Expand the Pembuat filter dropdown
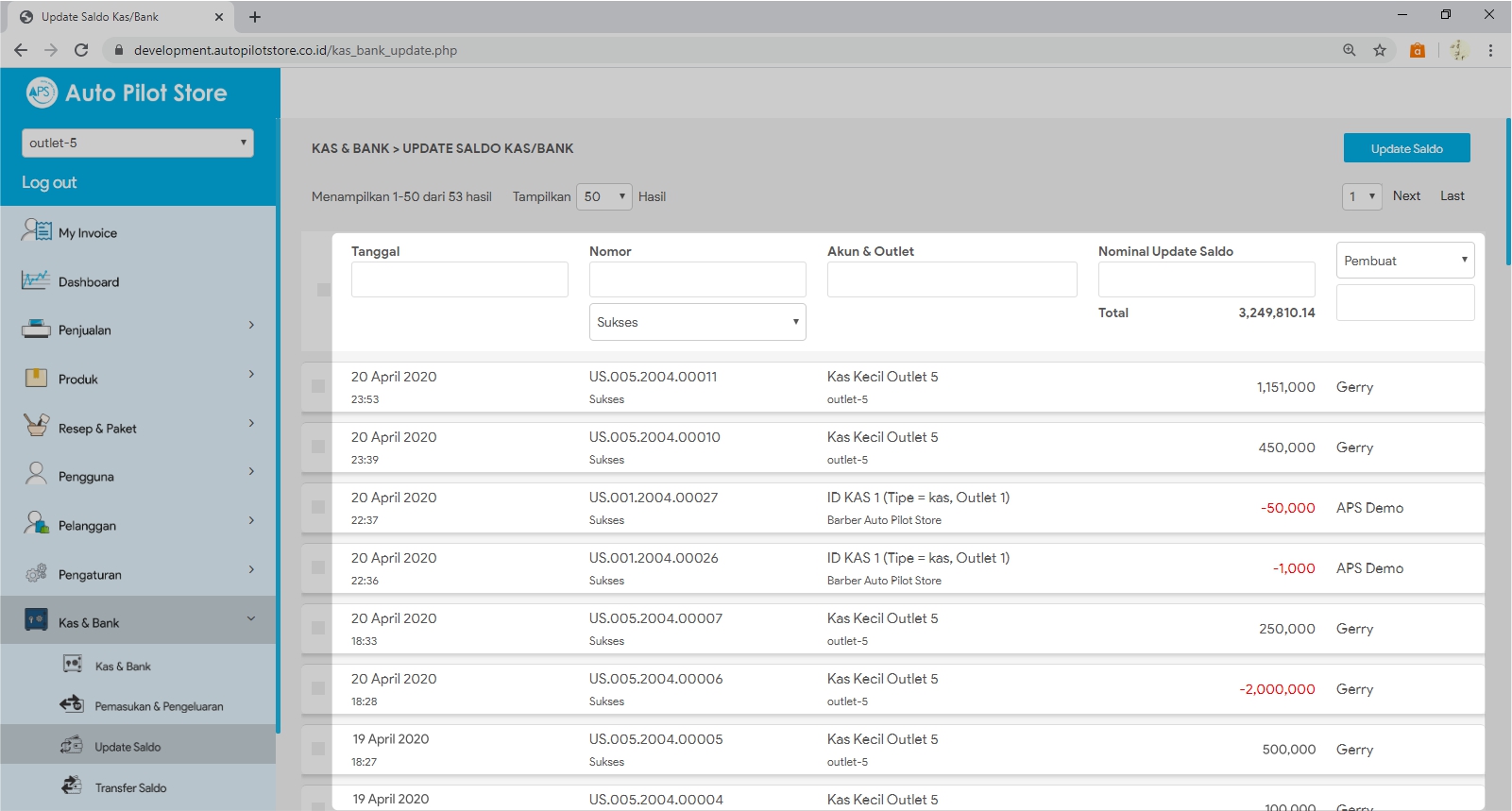Image resolution: width=1512 pixels, height=811 pixels. tap(1404, 261)
